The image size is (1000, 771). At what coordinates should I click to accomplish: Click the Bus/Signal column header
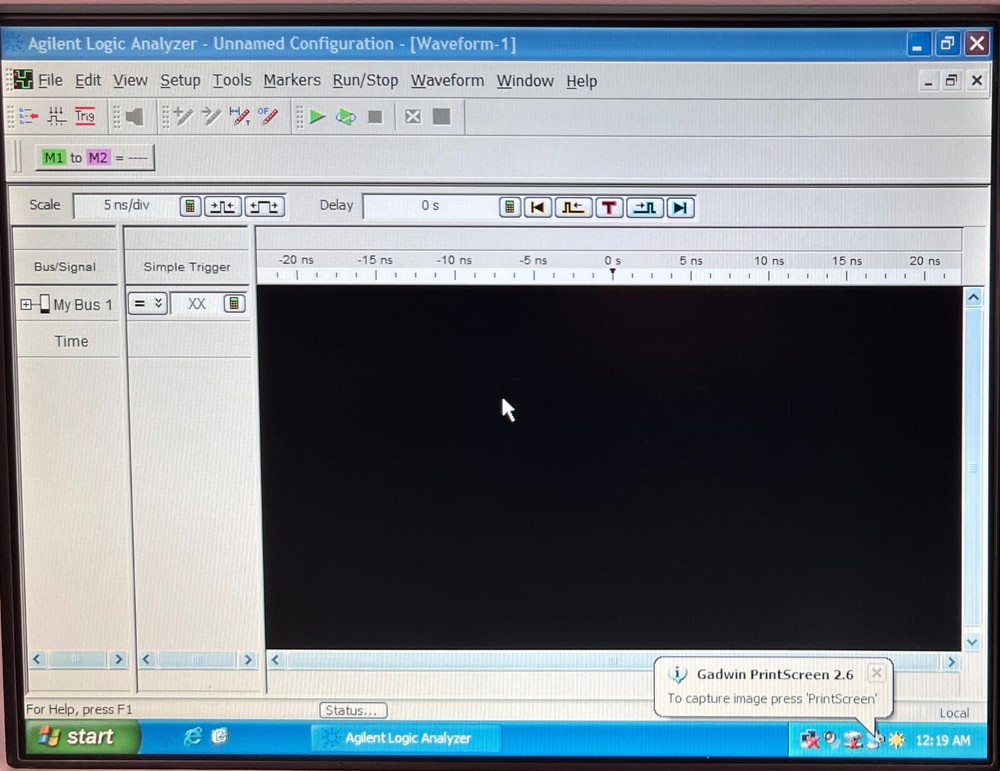point(65,267)
